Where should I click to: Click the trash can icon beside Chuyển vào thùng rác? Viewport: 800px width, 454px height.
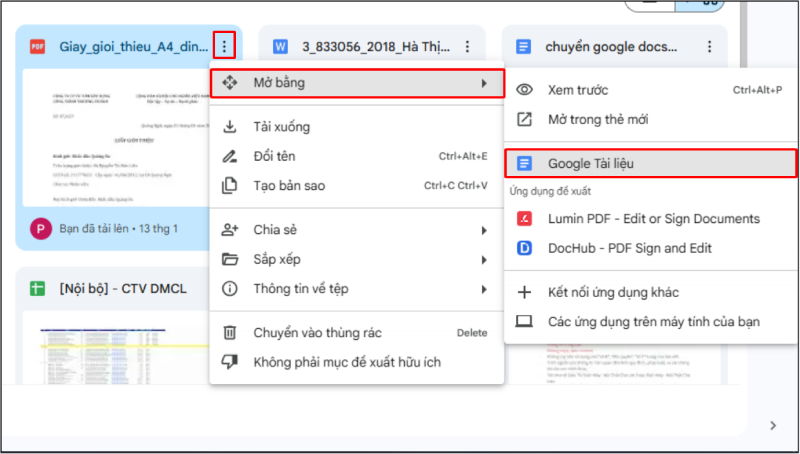click(x=230, y=333)
